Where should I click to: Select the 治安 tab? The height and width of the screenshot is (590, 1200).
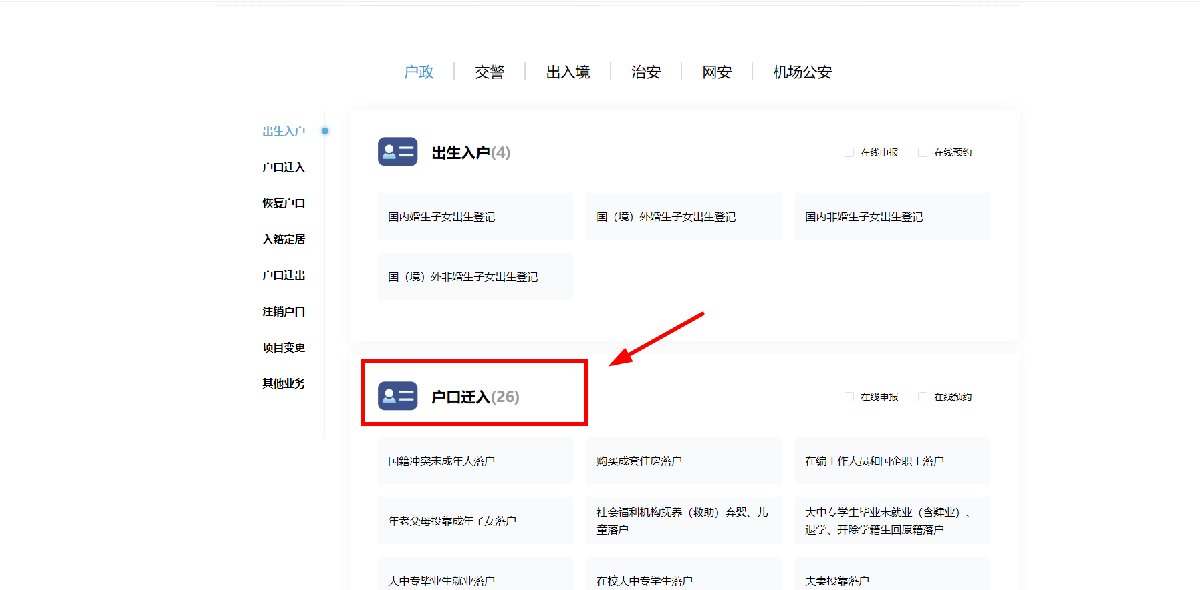(x=645, y=72)
